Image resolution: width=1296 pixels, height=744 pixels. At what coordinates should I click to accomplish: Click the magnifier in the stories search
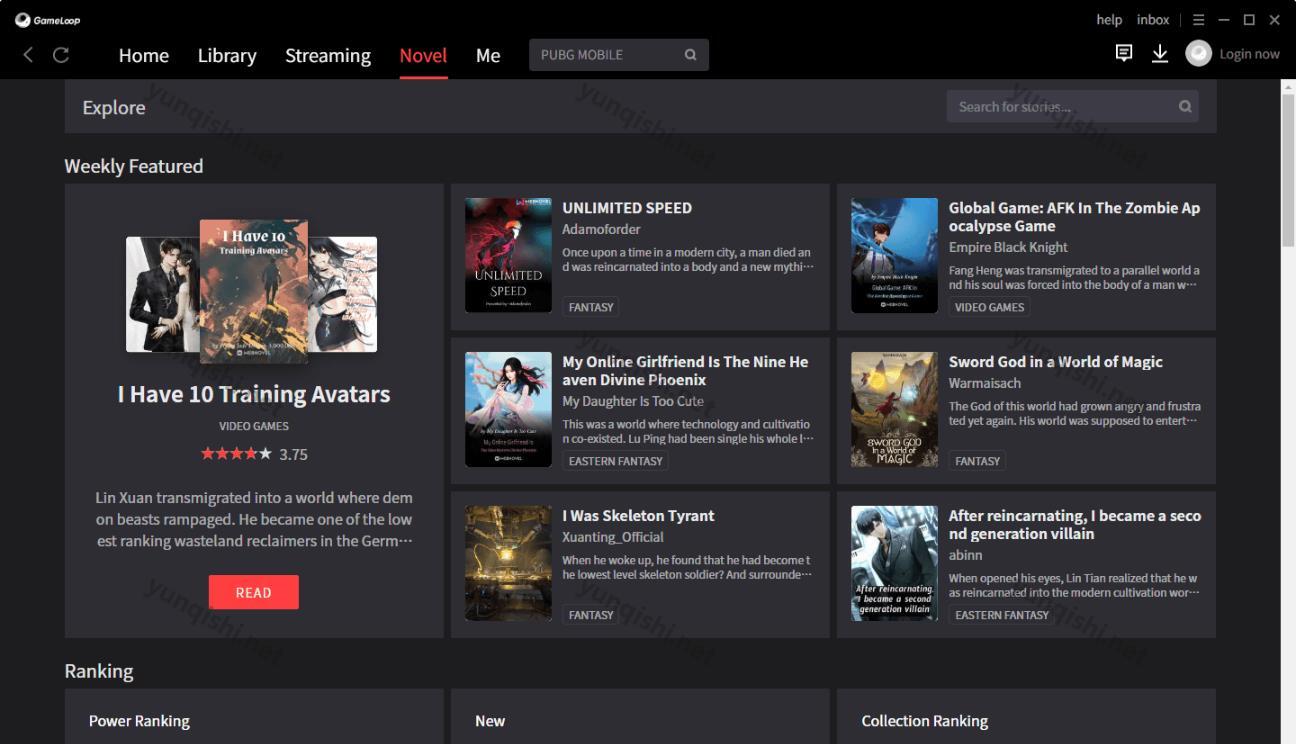coord(1185,106)
